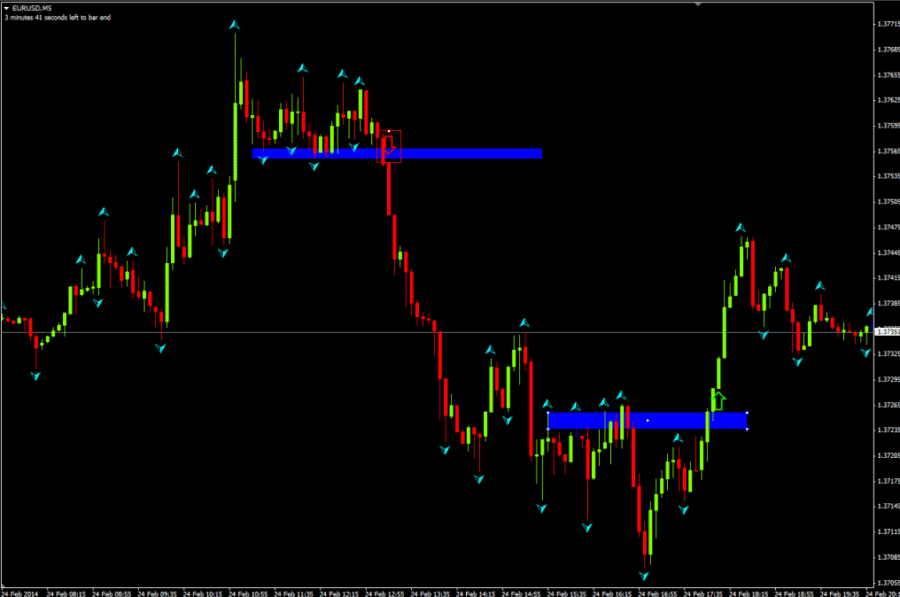Click the green up-arrow buy signal
Image resolution: width=900 pixels, height=597 pixels.
point(717,400)
